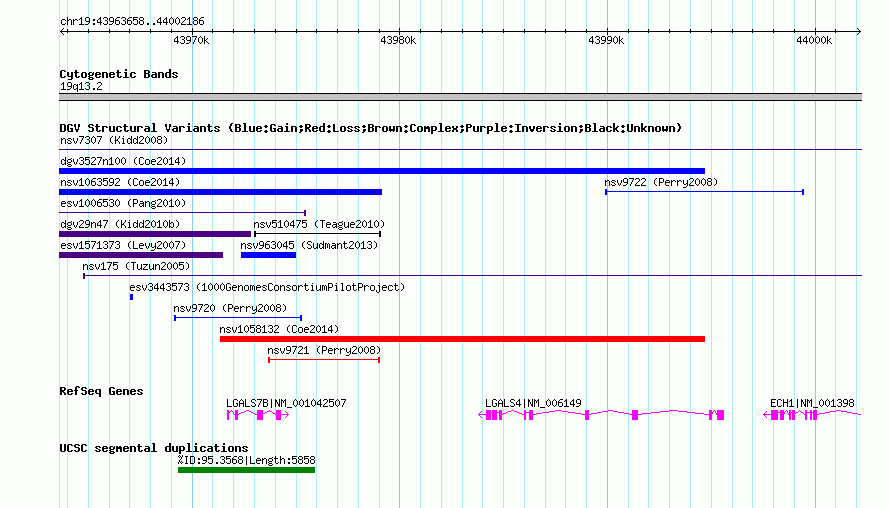The width and height of the screenshot is (890, 508).
Task: Click the 'esv1006530 (Pang2010)' label
Action: tap(123, 203)
